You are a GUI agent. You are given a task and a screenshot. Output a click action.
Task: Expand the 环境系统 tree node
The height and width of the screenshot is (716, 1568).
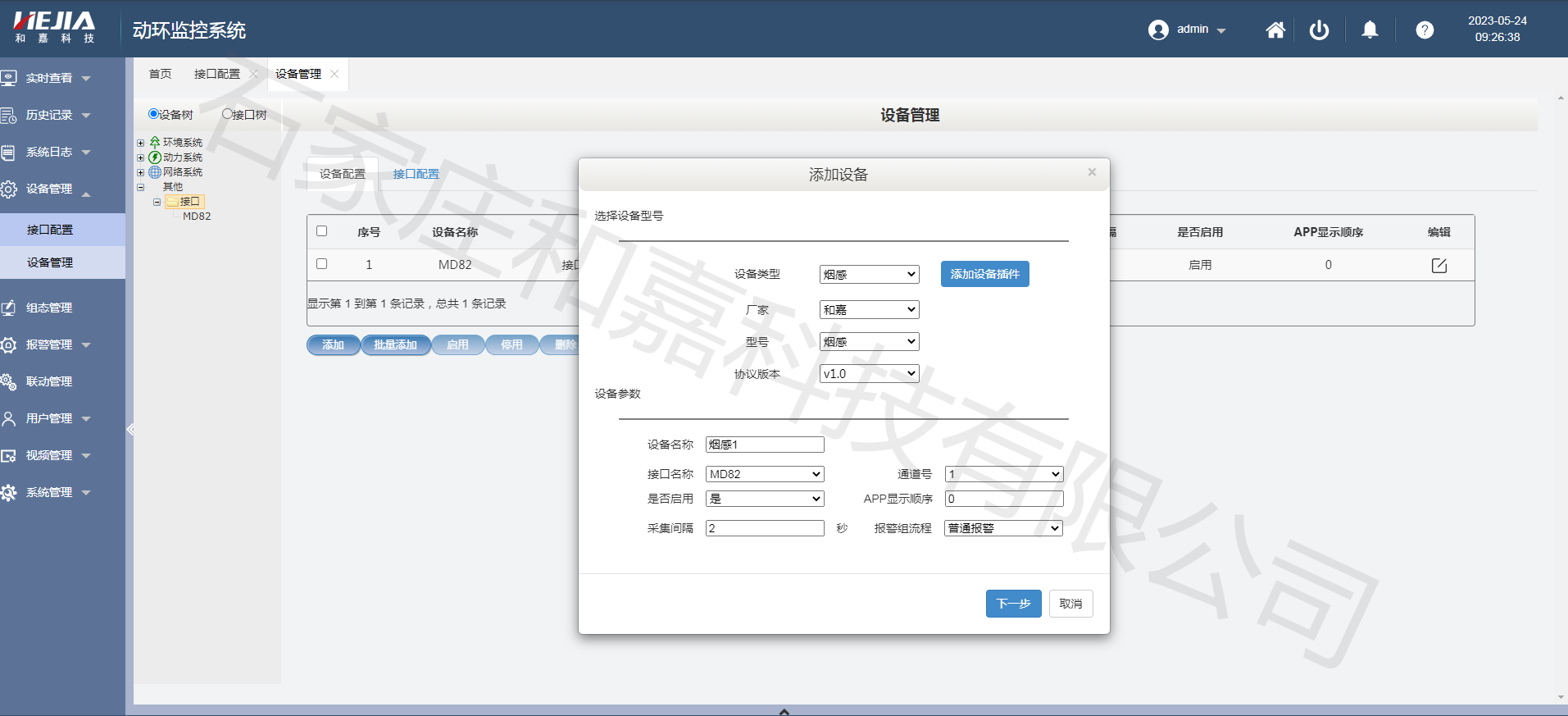tap(141, 143)
